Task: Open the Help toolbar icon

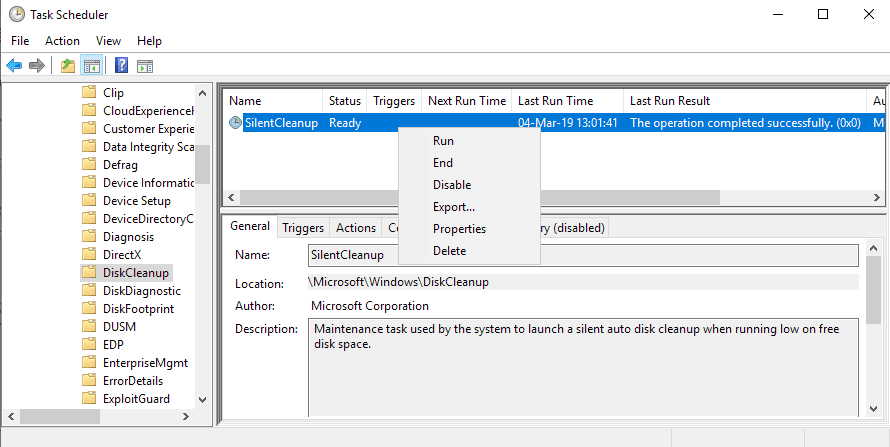Action: tap(121, 66)
